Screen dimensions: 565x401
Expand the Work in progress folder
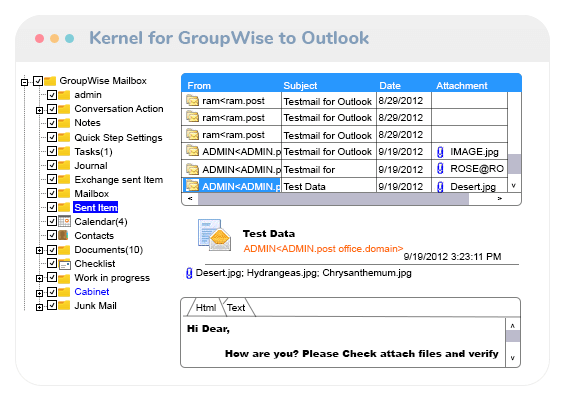coord(40,279)
